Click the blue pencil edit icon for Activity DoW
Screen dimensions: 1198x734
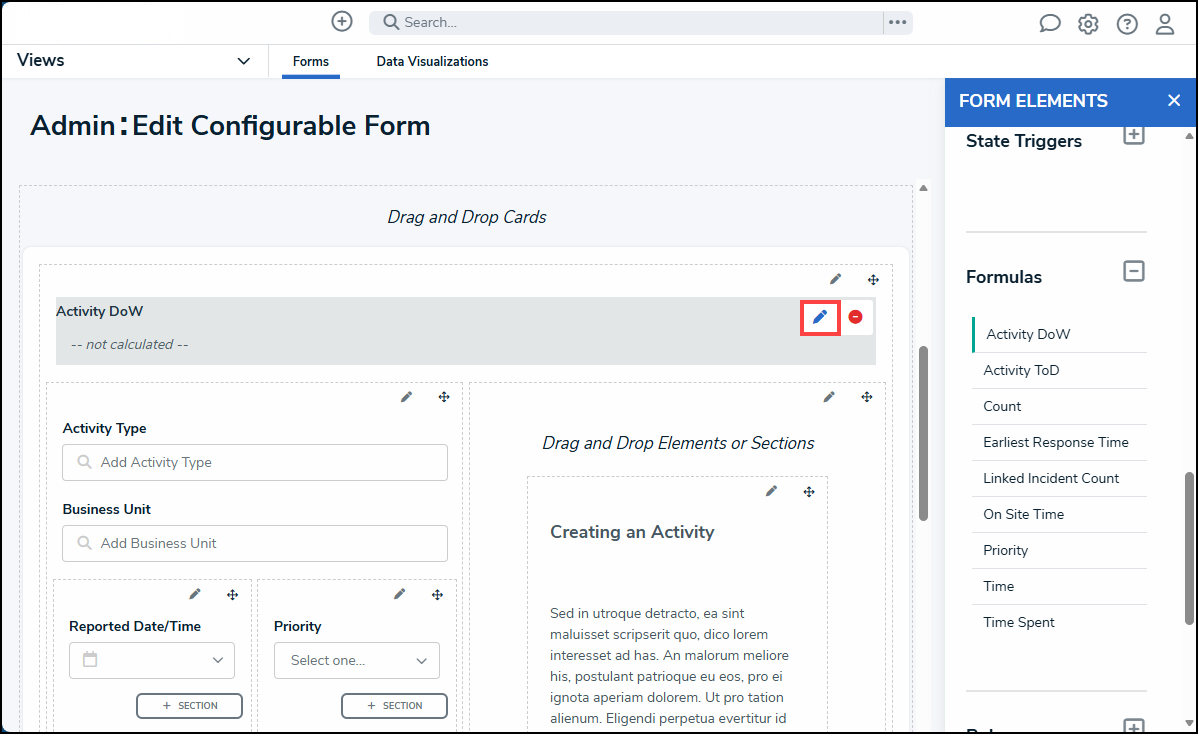[x=820, y=317]
